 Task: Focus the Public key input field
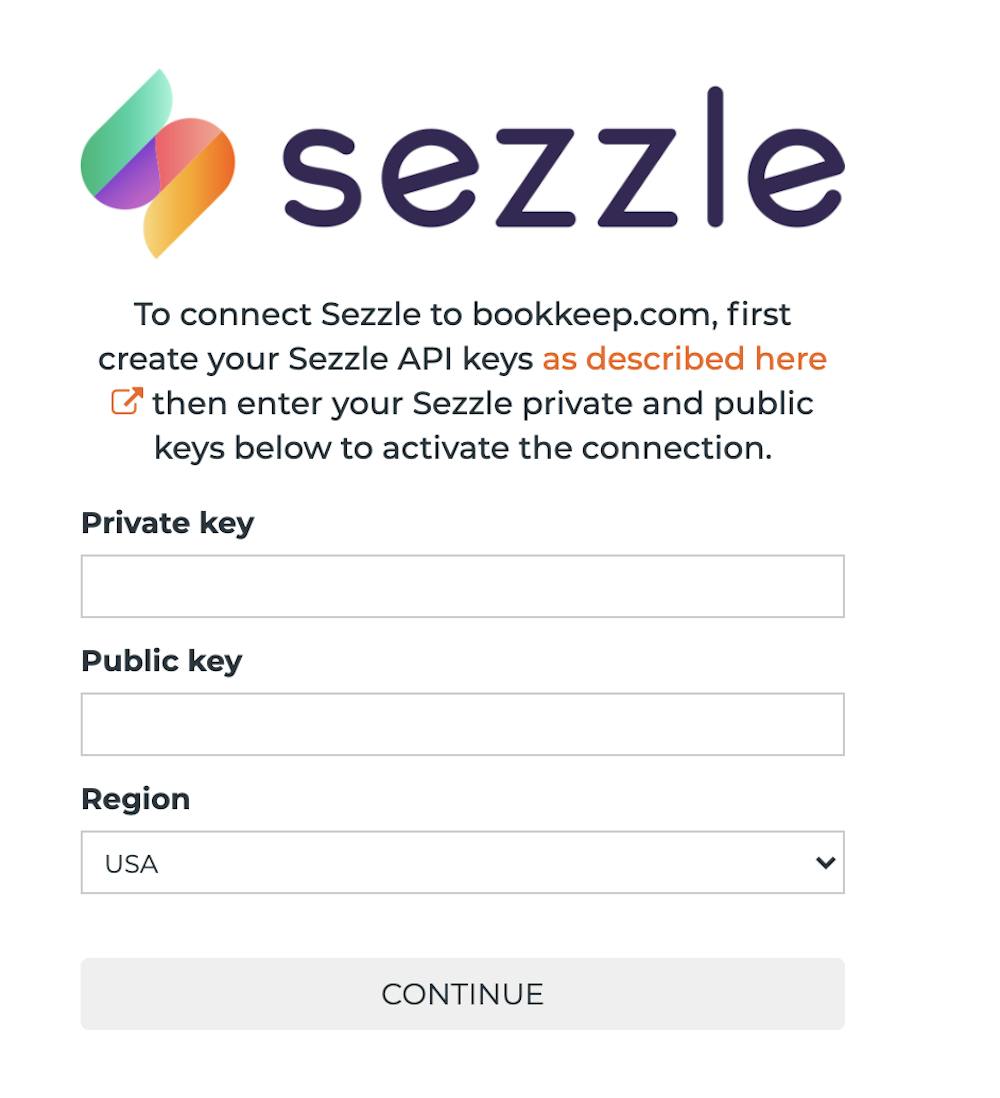pos(462,724)
